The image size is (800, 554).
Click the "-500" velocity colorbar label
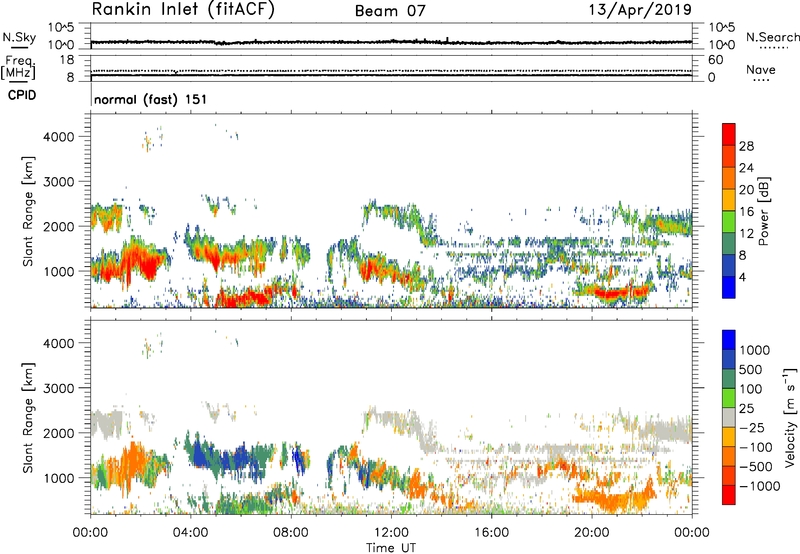pyautogui.click(x=756, y=467)
